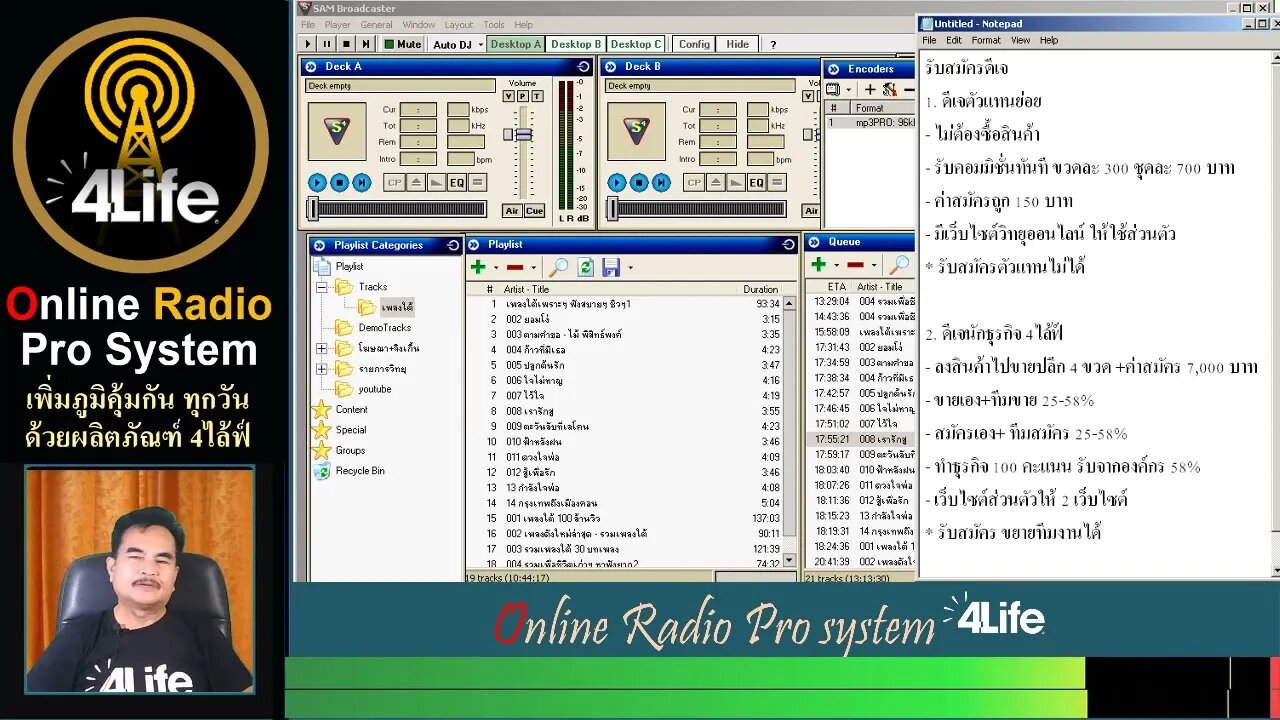Image resolution: width=1280 pixels, height=720 pixels.
Task: Click Deck A seek bar handle
Action: 313,208
